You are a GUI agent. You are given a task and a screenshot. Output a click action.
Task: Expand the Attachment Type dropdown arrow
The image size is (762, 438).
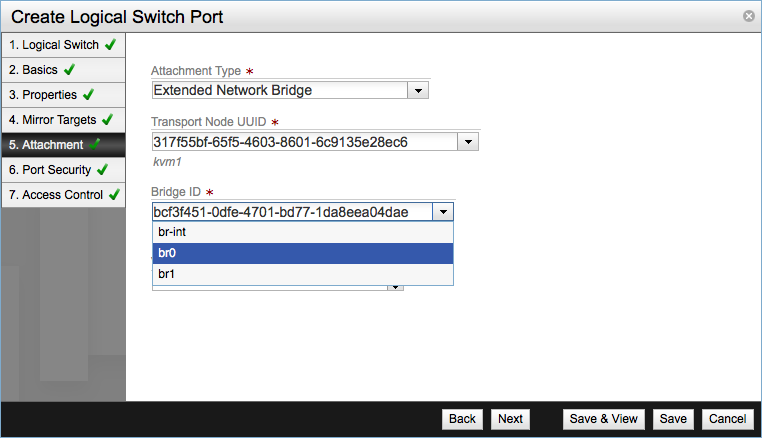[419, 91]
